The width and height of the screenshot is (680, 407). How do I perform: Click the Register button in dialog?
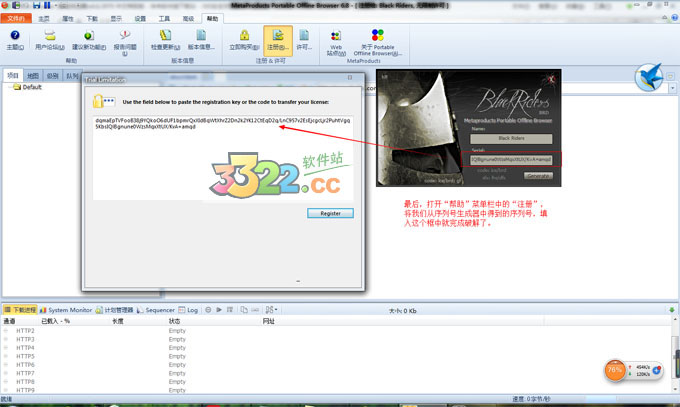[330, 213]
